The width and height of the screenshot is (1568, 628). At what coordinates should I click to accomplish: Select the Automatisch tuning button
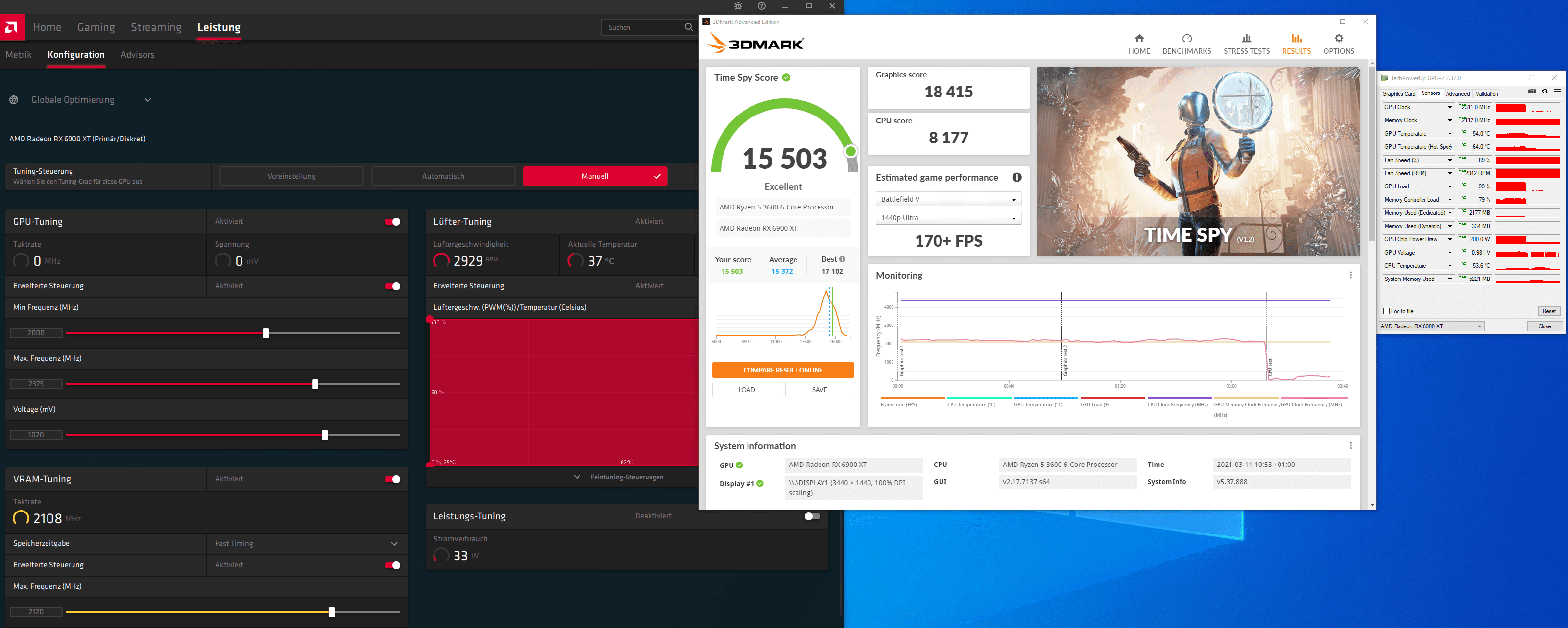pyautogui.click(x=443, y=177)
